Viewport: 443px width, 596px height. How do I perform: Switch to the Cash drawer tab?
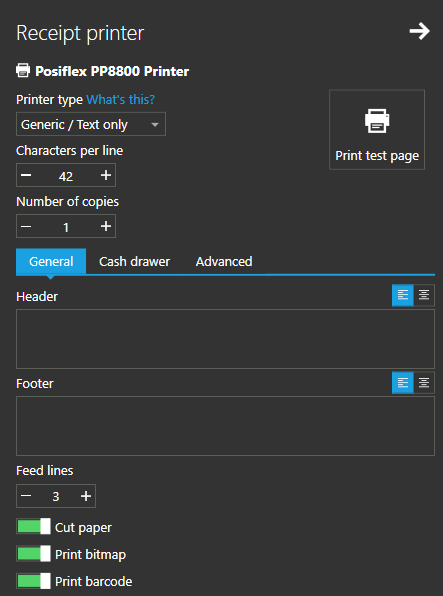(134, 262)
